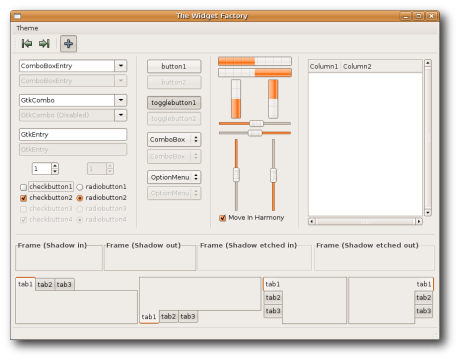Minimize The Widget Factory window
The width and height of the screenshot is (460, 360).
(406, 16)
